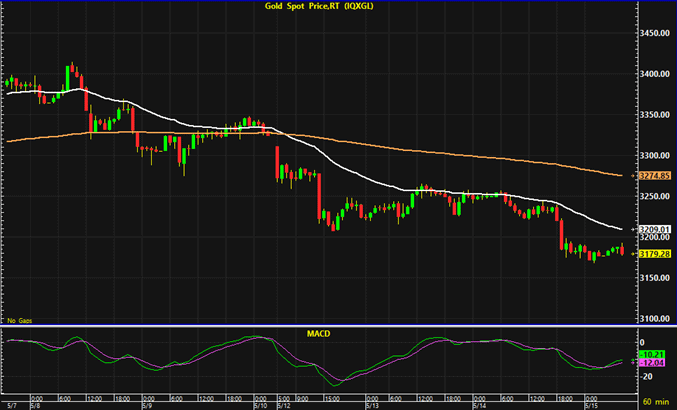
Task: Click the 3350.00 price axis label
Action: pyautogui.click(x=653, y=115)
